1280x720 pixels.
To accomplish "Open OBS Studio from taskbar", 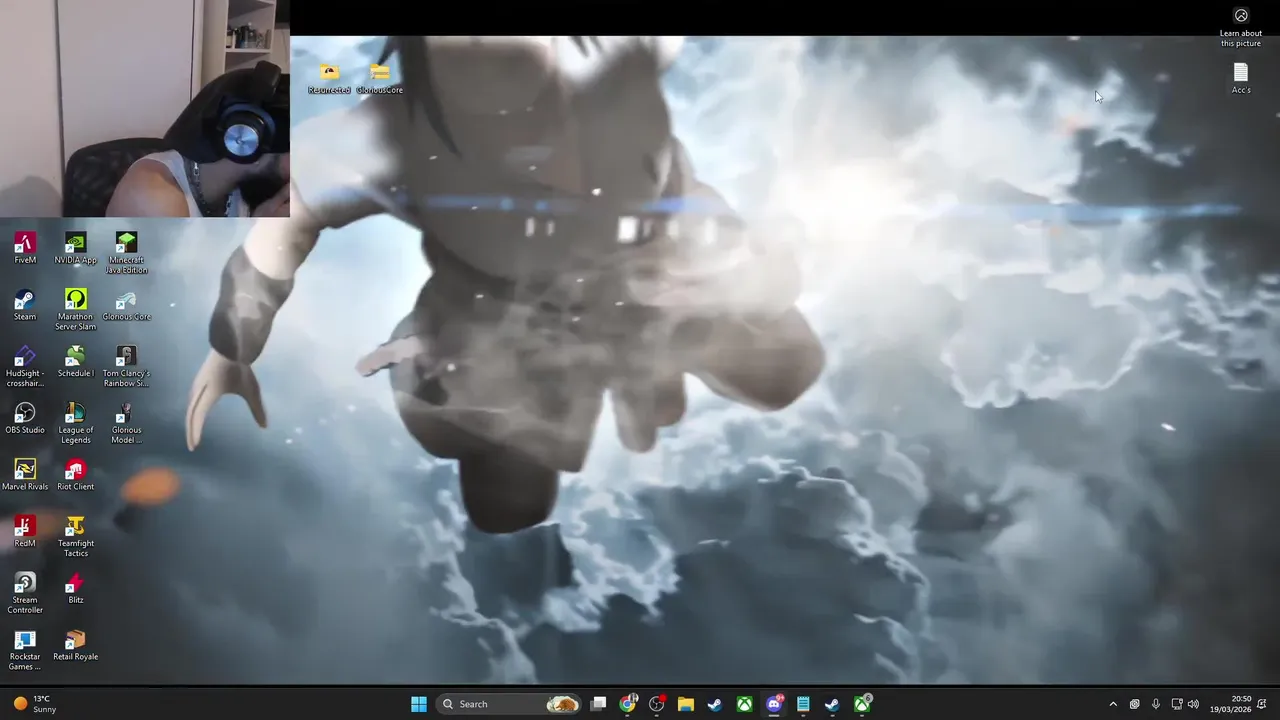I will click(x=657, y=704).
